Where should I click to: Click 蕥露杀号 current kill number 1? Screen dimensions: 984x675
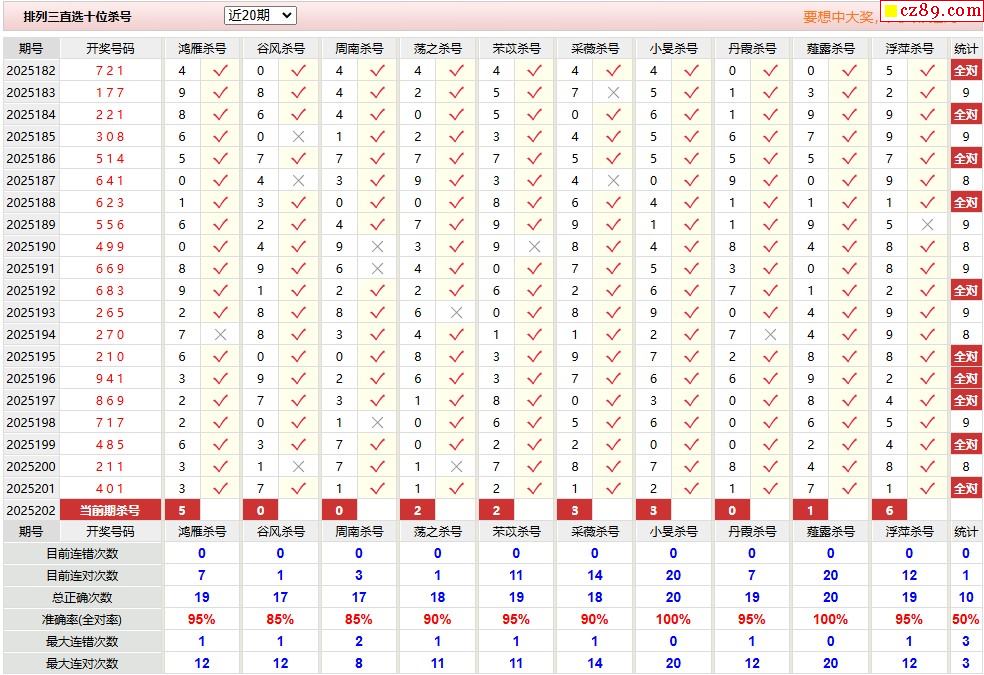[811, 510]
